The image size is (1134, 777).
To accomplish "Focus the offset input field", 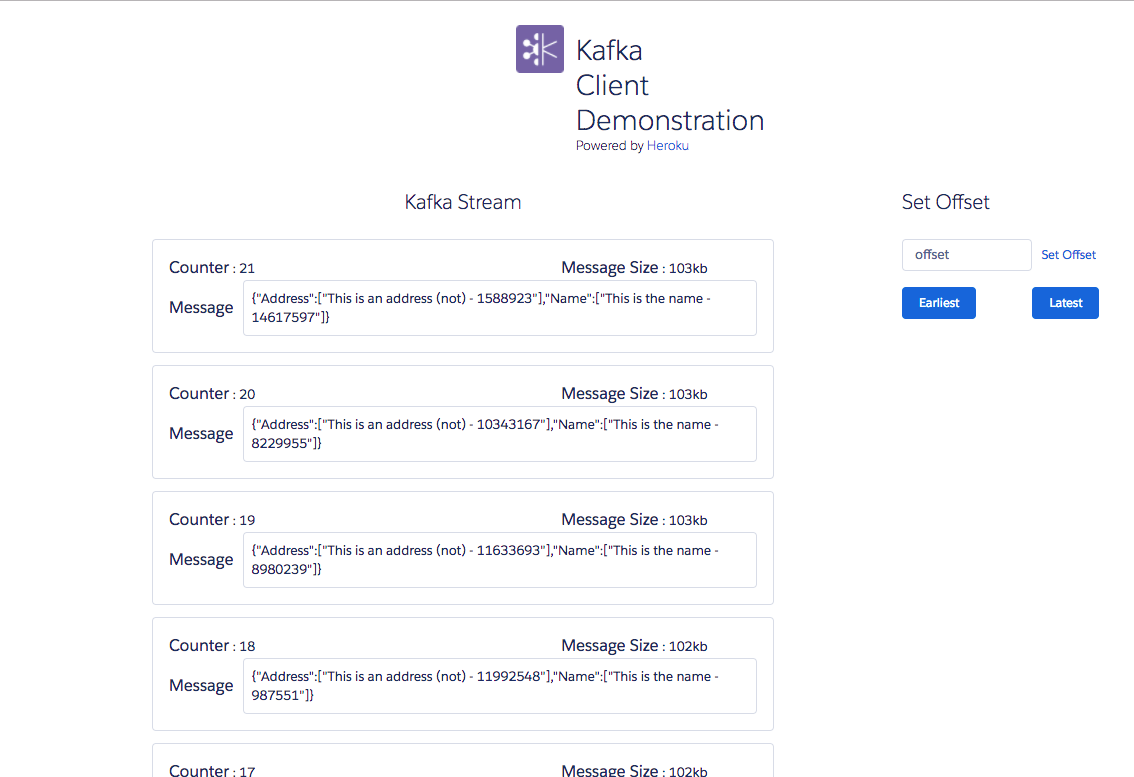I will [966, 255].
